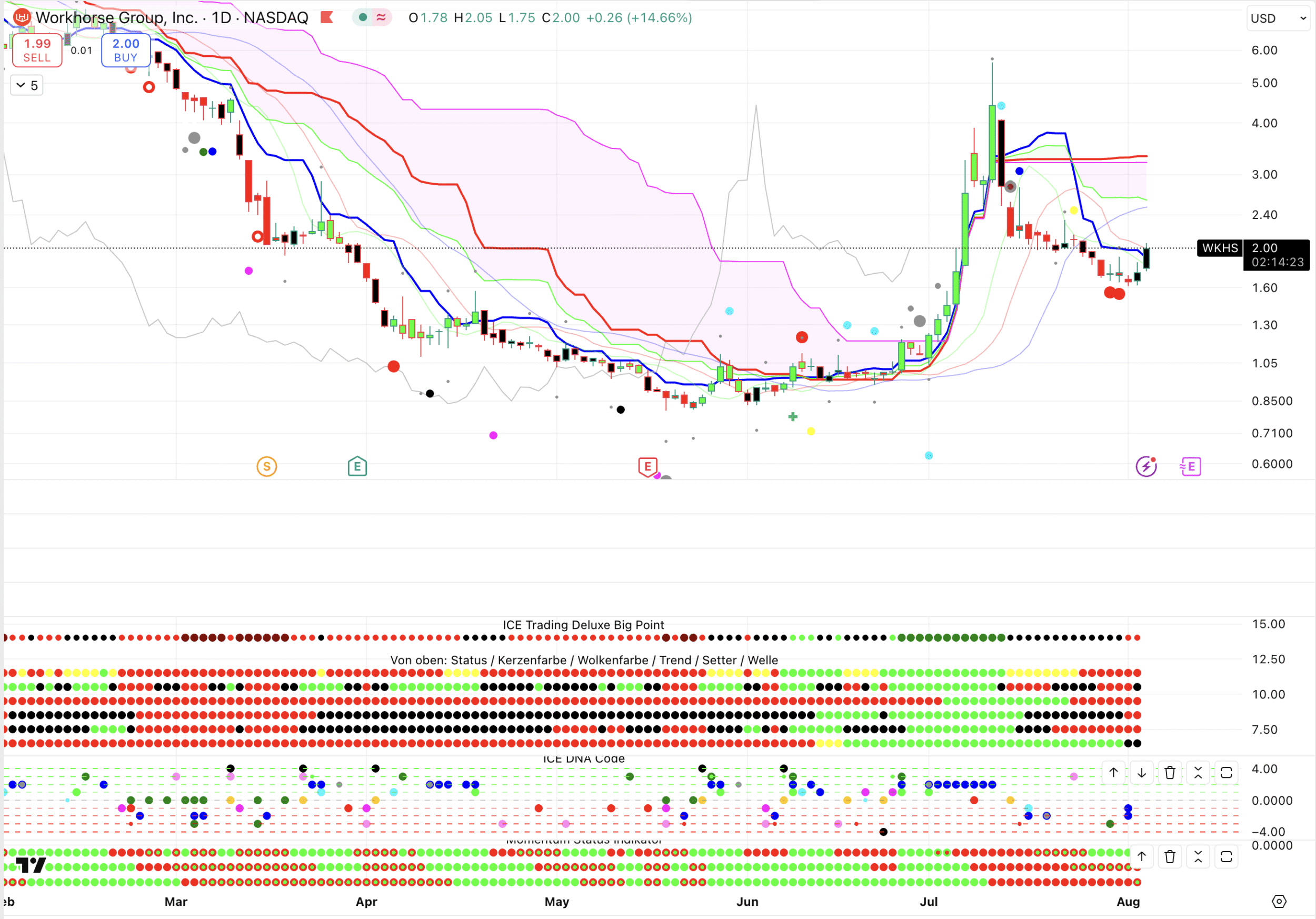Move ICE DNA Code pane down

[1141, 772]
